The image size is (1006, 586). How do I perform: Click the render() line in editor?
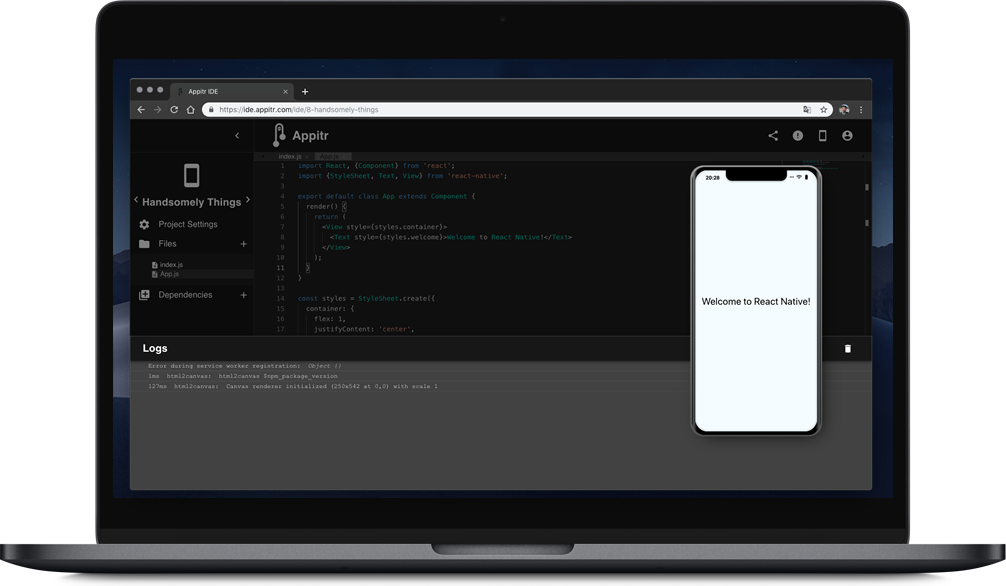pyautogui.click(x=326, y=207)
